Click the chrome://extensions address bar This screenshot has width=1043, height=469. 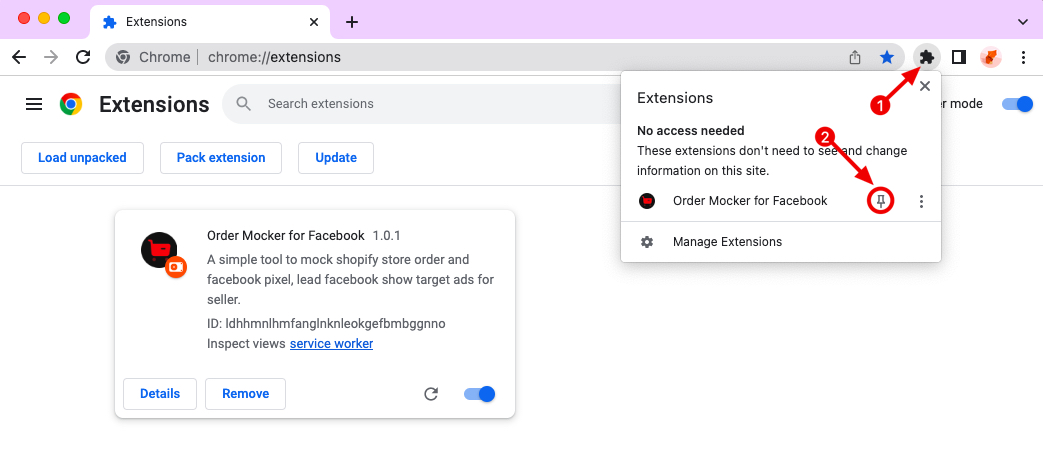click(x=506, y=57)
